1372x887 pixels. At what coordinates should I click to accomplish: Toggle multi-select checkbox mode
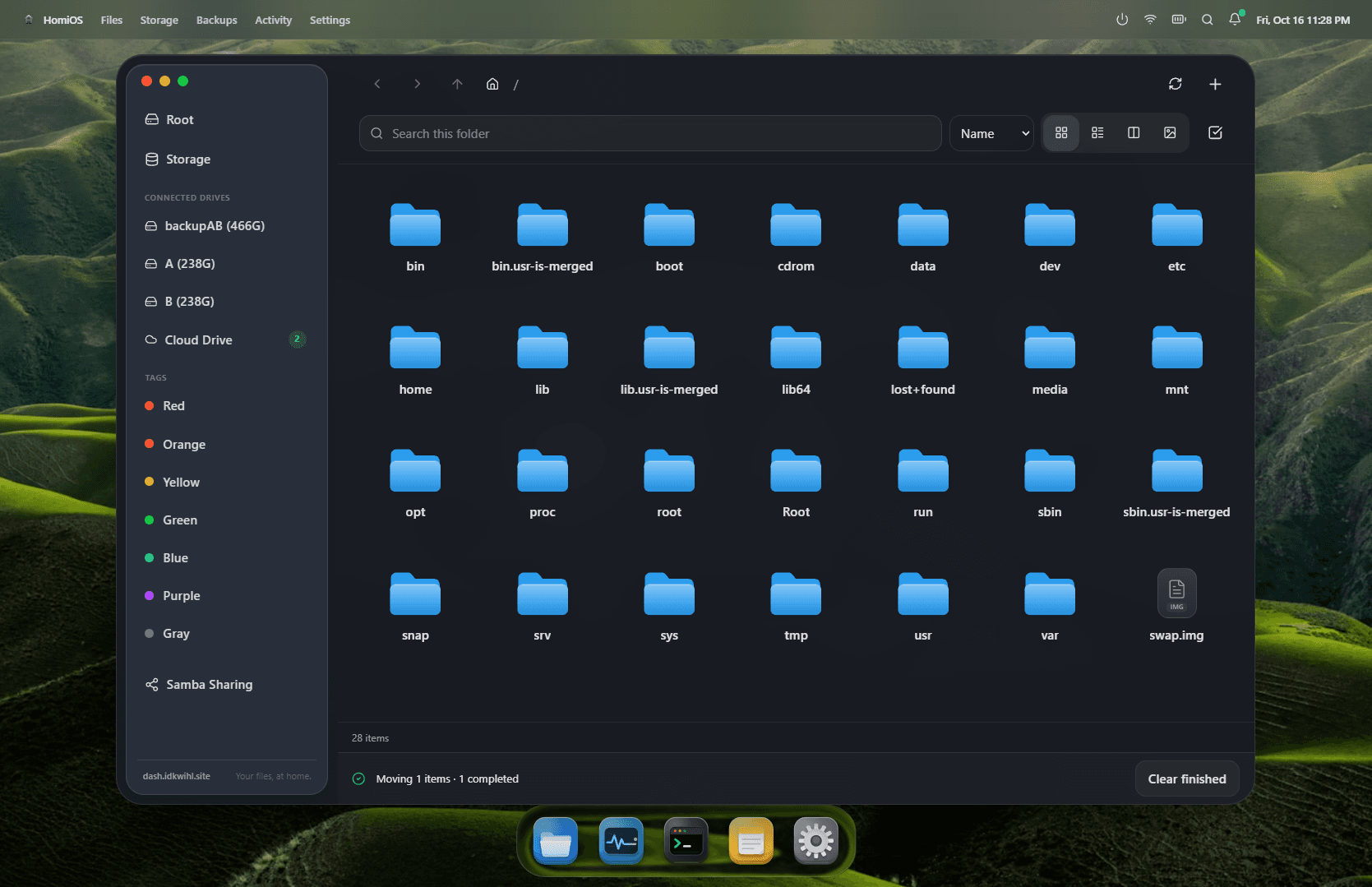click(x=1215, y=133)
